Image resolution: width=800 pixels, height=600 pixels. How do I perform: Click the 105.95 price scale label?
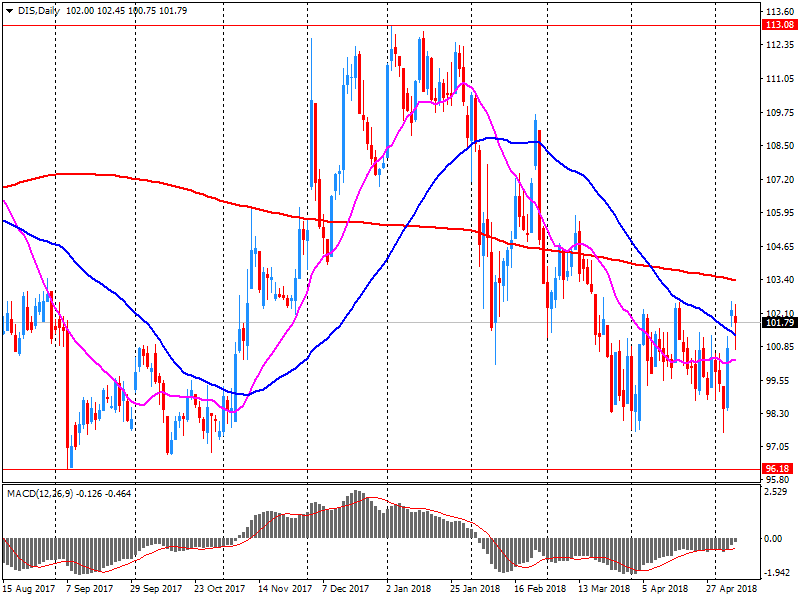[780, 213]
